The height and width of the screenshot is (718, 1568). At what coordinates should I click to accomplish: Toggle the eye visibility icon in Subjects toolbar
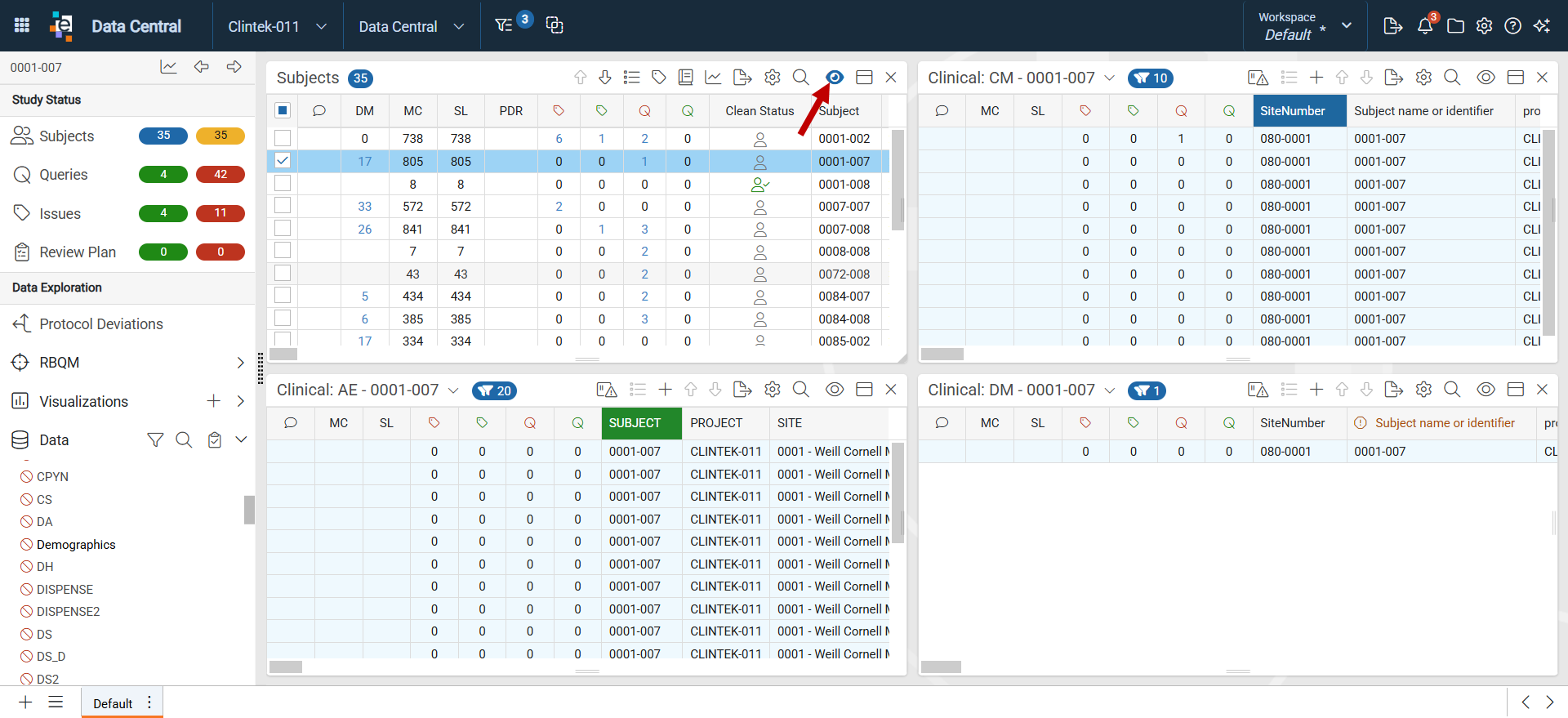pos(835,78)
